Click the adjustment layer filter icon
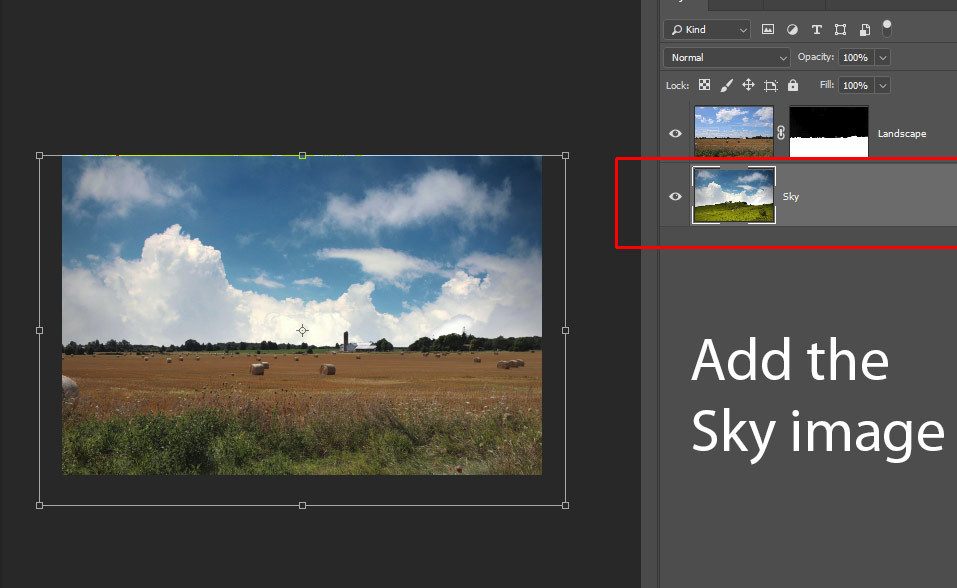Viewport: 957px width, 588px height. click(x=792, y=30)
